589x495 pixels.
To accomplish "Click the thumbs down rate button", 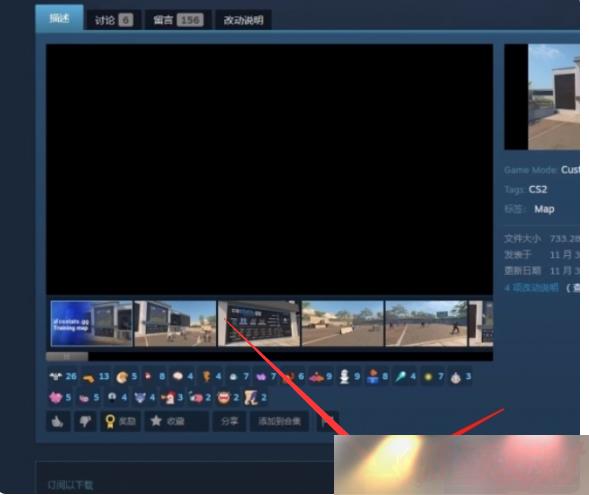I will [x=85, y=421].
